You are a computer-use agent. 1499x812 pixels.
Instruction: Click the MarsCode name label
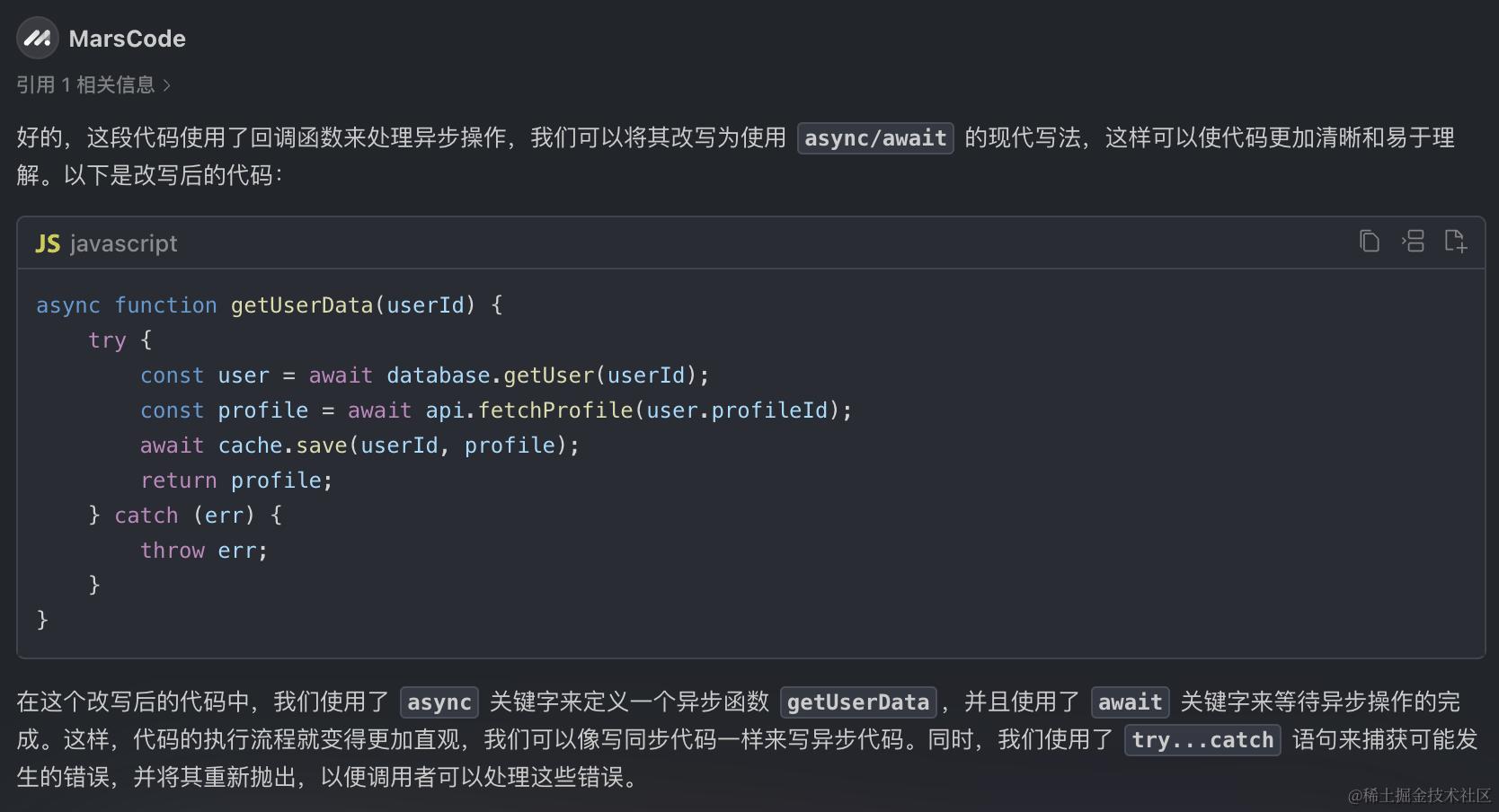click(128, 39)
